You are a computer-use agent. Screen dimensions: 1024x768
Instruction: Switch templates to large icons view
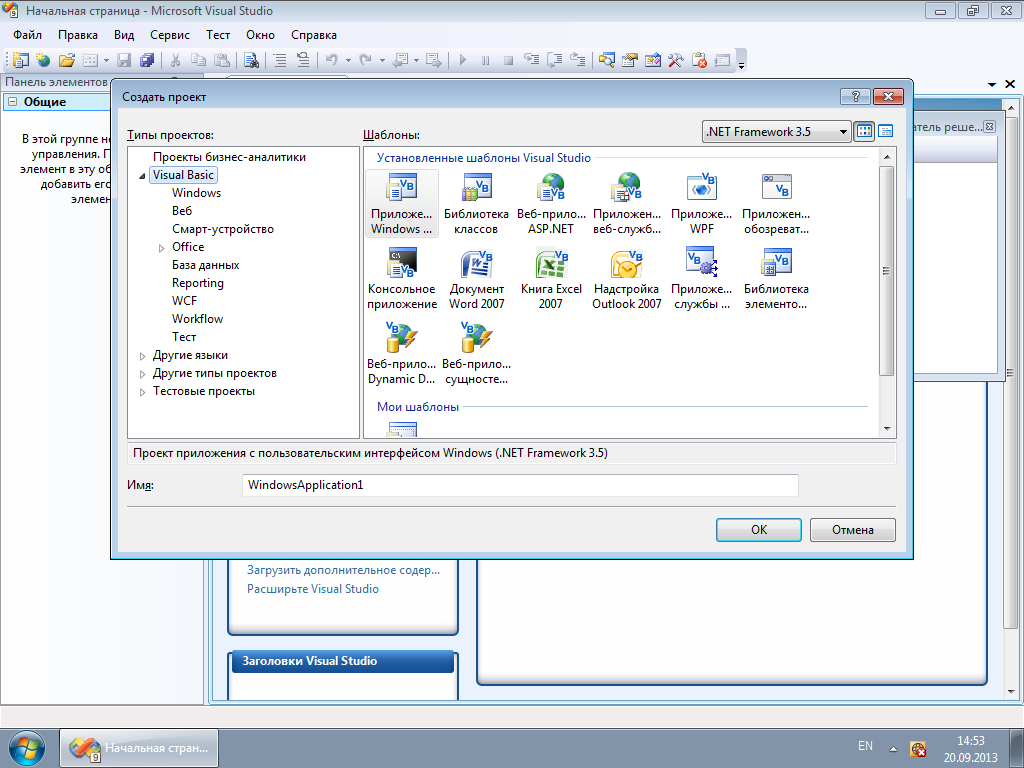click(x=864, y=131)
